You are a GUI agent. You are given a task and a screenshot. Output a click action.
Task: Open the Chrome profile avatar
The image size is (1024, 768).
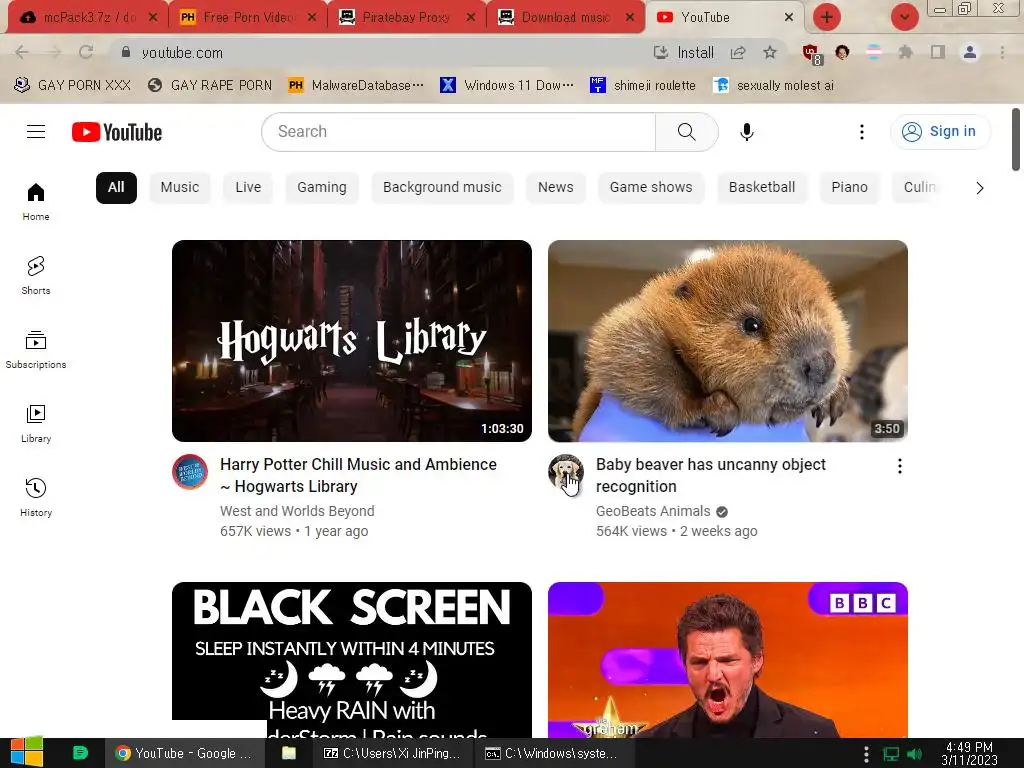click(970, 52)
